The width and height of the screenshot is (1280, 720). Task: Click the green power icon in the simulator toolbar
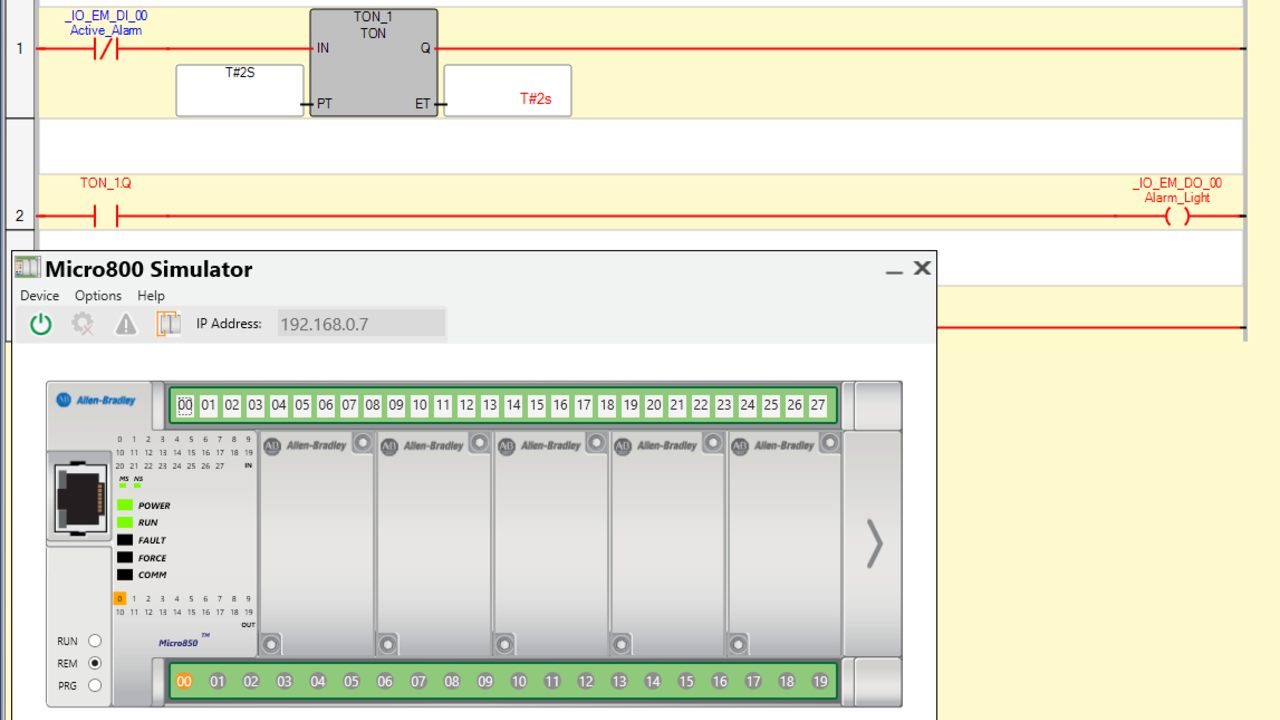[40, 324]
